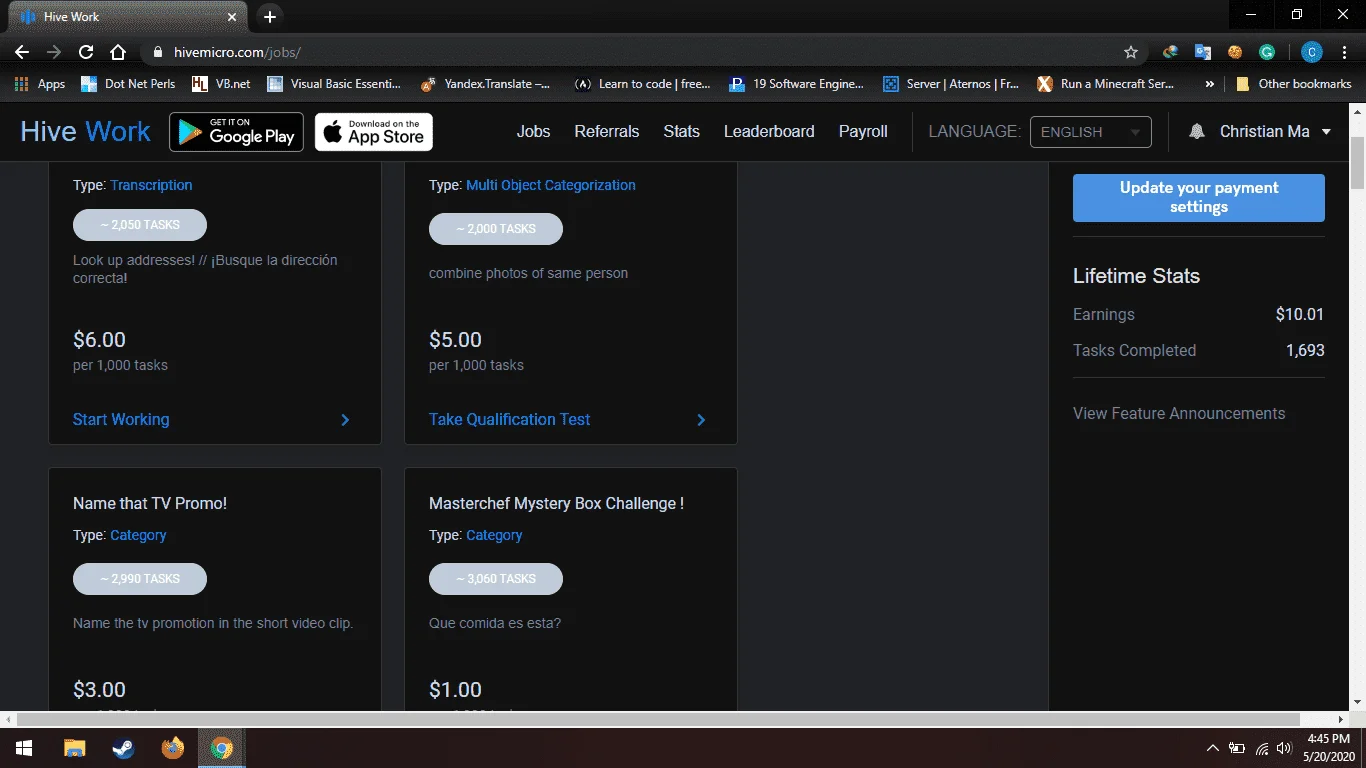Click the chevron beside Take Qualification Test

[x=701, y=420]
